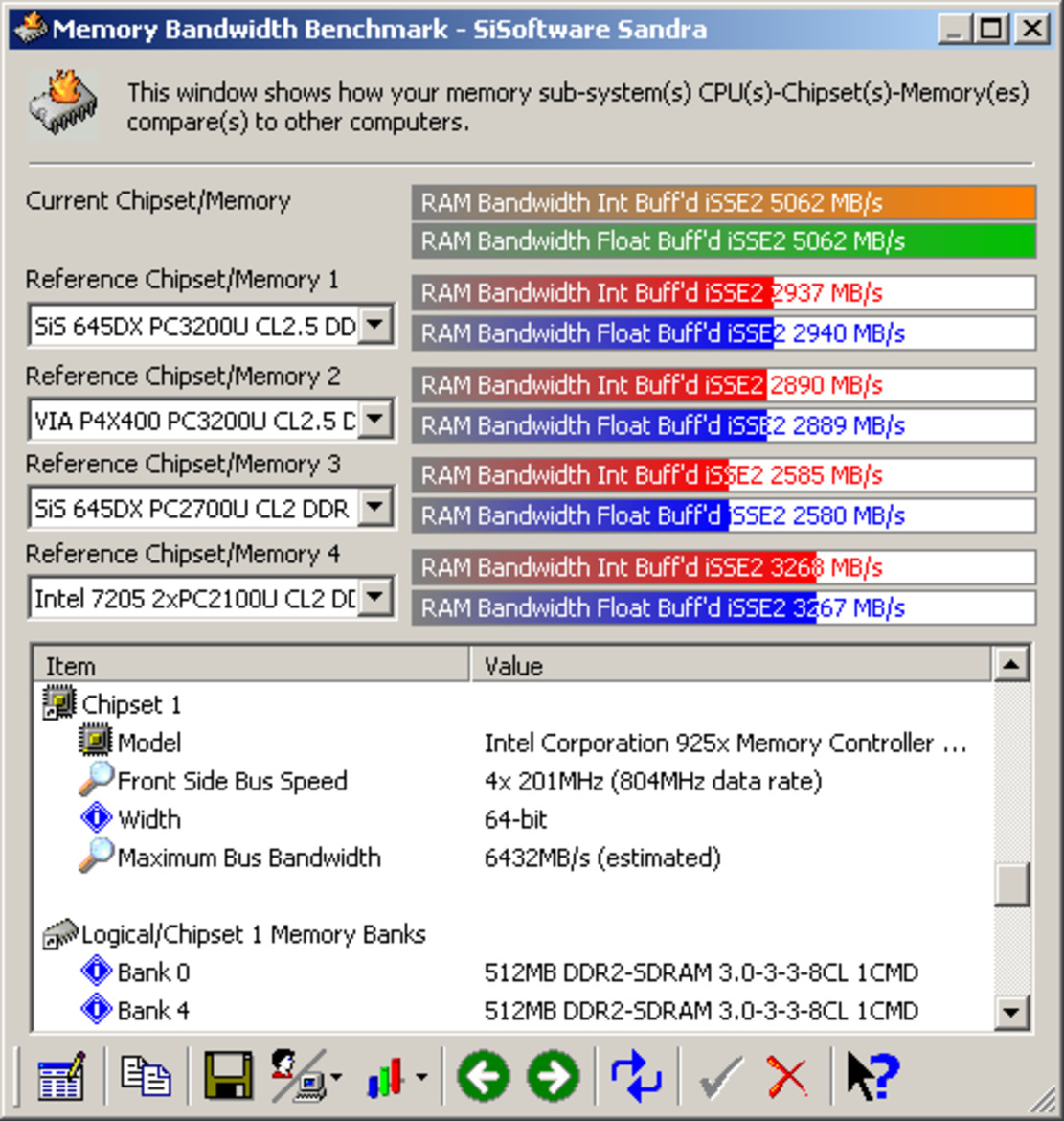
Task: Minimize the Sandra window
Action: click(954, 30)
